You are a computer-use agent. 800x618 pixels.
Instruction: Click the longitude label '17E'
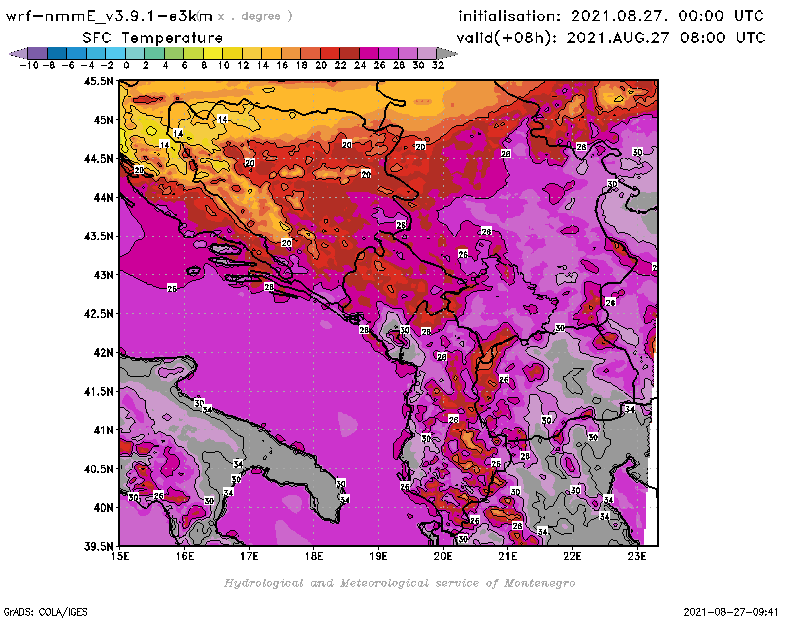249,556
